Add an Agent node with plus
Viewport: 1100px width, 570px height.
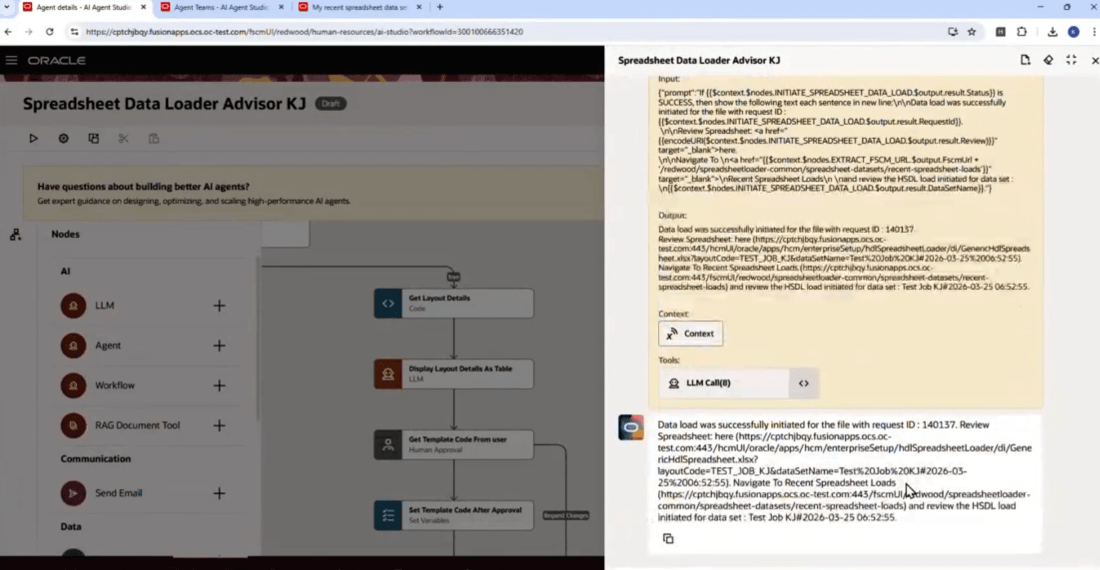(x=220, y=346)
